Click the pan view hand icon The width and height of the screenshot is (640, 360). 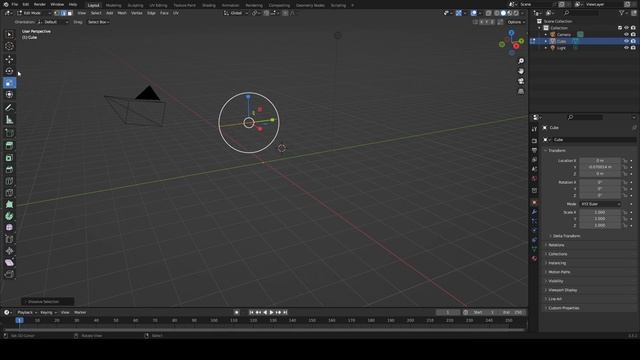pyautogui.click(x=521, y=71)
